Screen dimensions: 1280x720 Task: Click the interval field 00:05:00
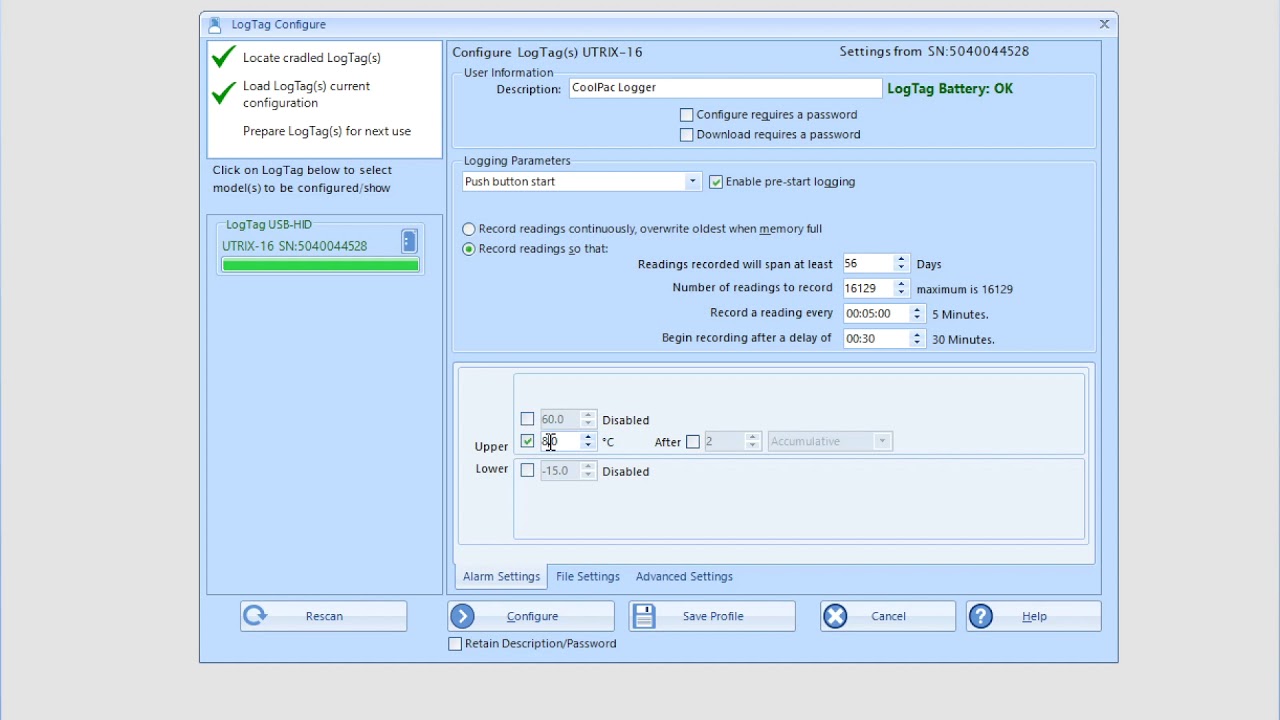coord(876,313)
